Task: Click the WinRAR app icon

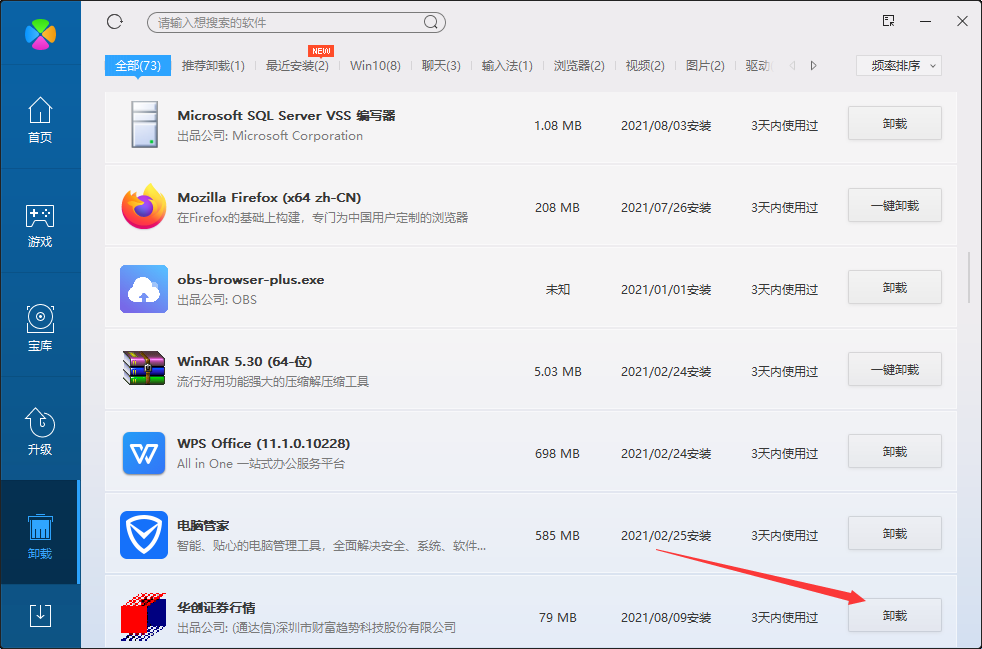Action: point(144,368)
